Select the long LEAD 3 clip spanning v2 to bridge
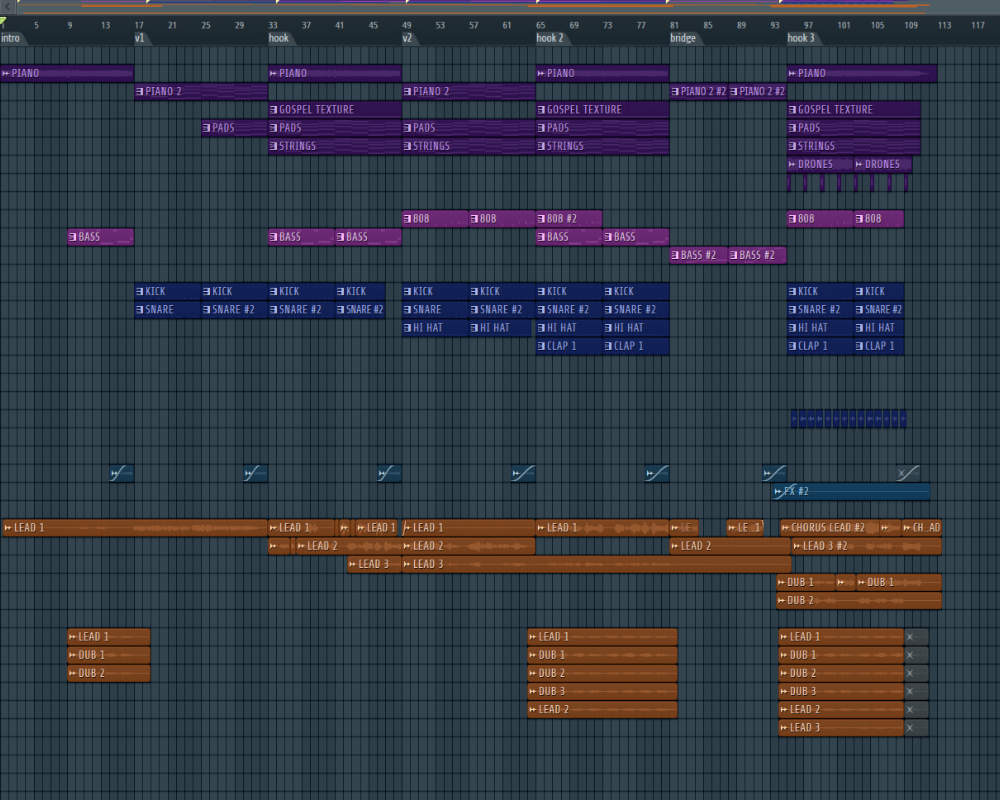Image resolution: width=1000 pixels, height=800 pixels. click(x=596, y=564)
